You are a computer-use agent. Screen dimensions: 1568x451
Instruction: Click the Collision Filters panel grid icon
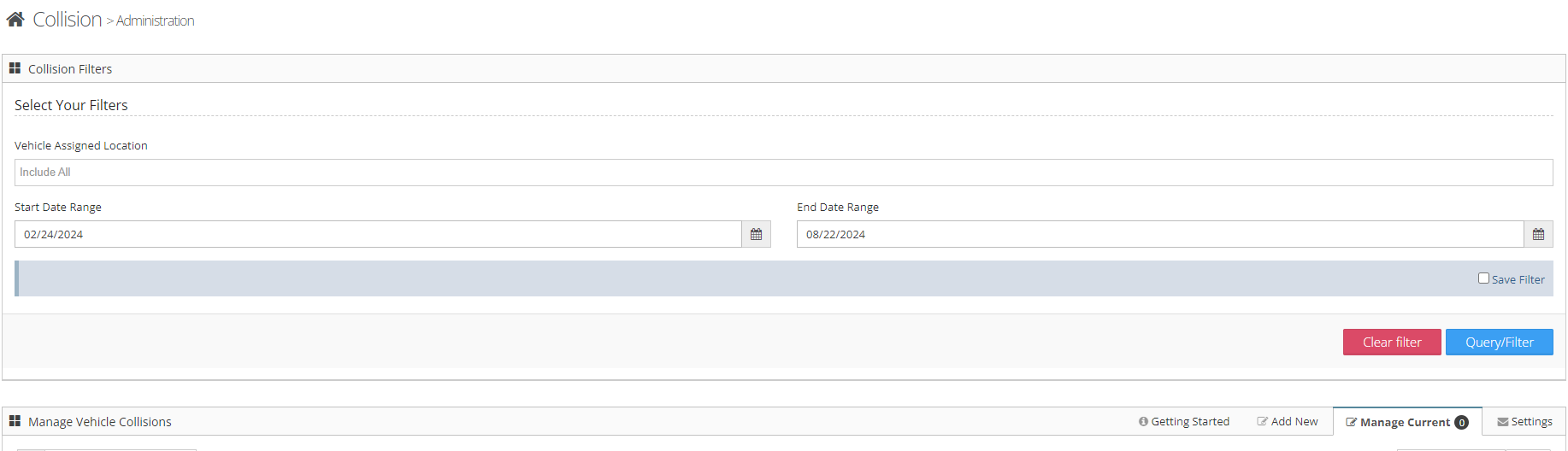click(x=15, y=68)
